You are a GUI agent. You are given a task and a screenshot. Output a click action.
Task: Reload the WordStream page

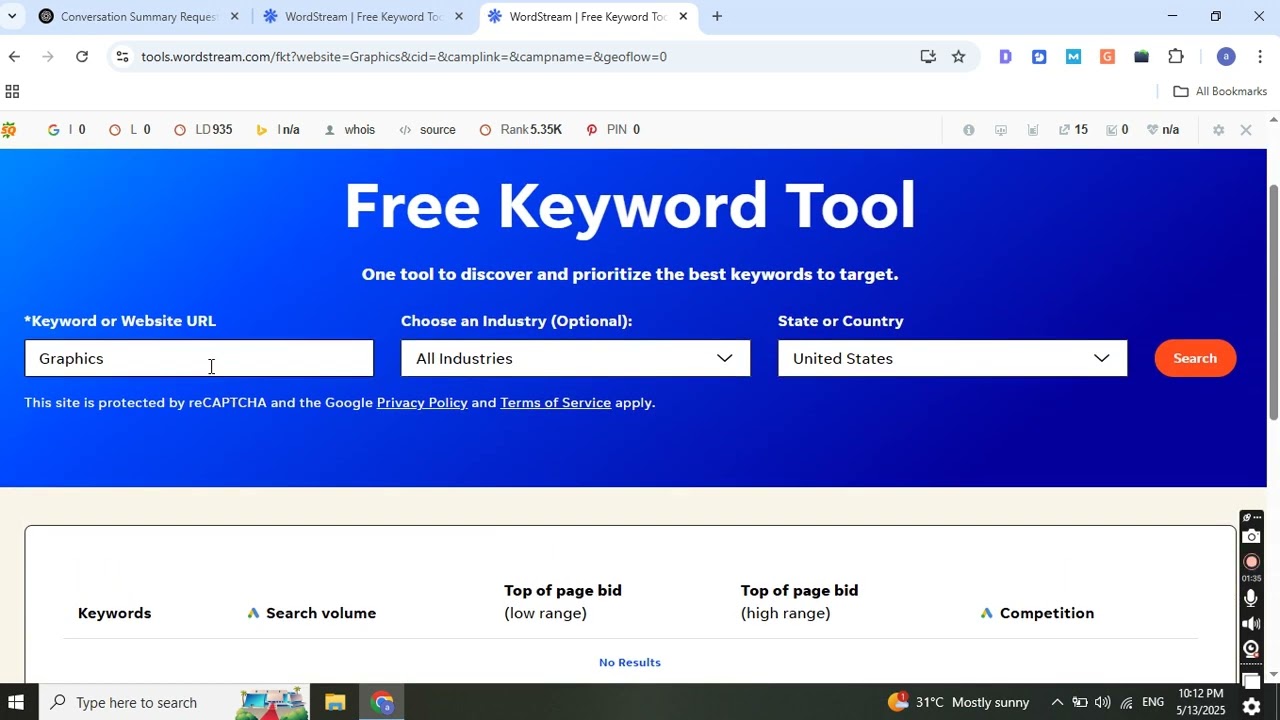pos(82,57)
